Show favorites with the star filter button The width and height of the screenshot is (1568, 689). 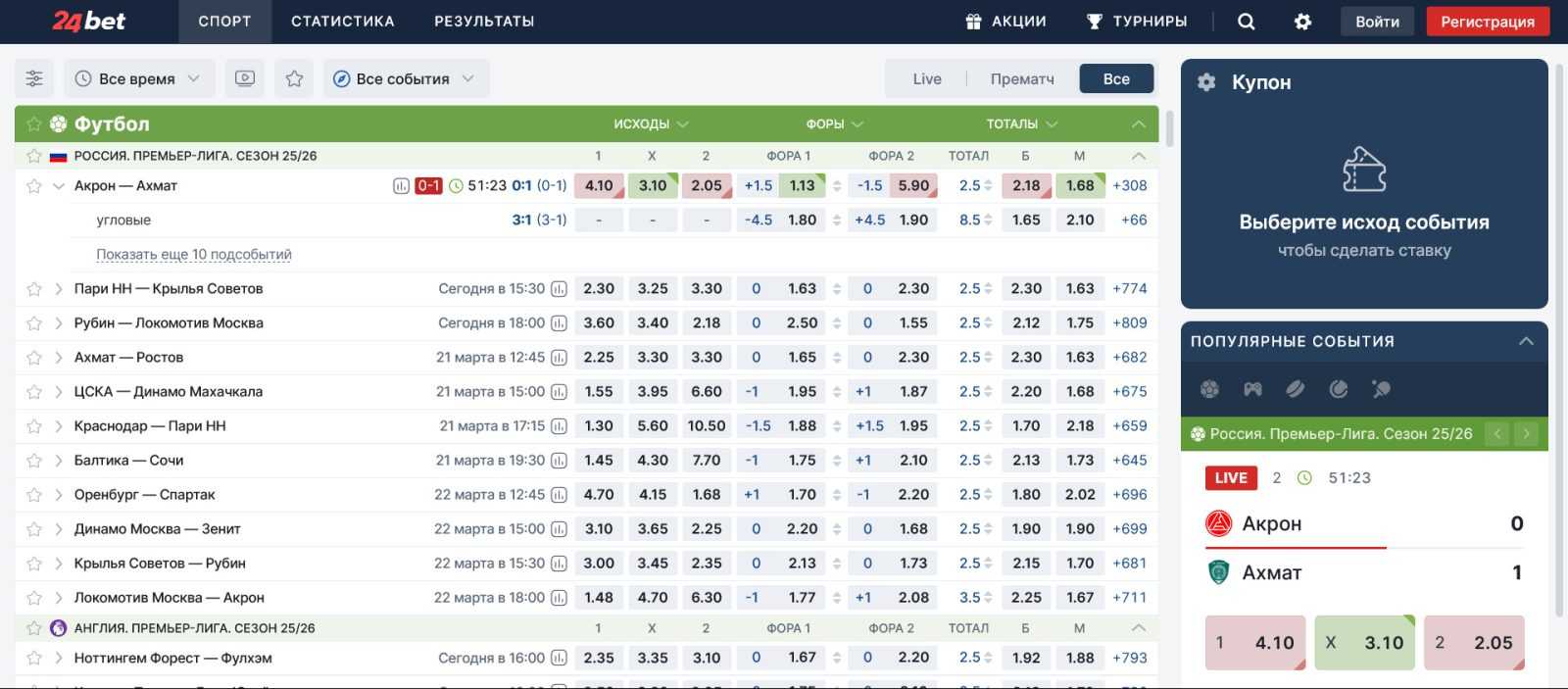click(294, 78)
